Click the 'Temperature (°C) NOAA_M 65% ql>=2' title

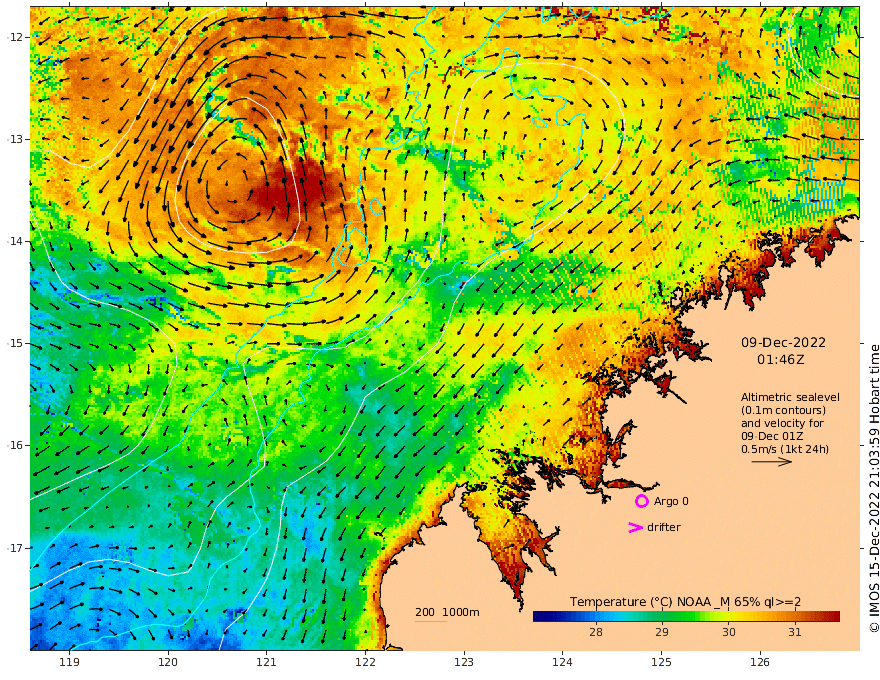(x=685, y=602)
